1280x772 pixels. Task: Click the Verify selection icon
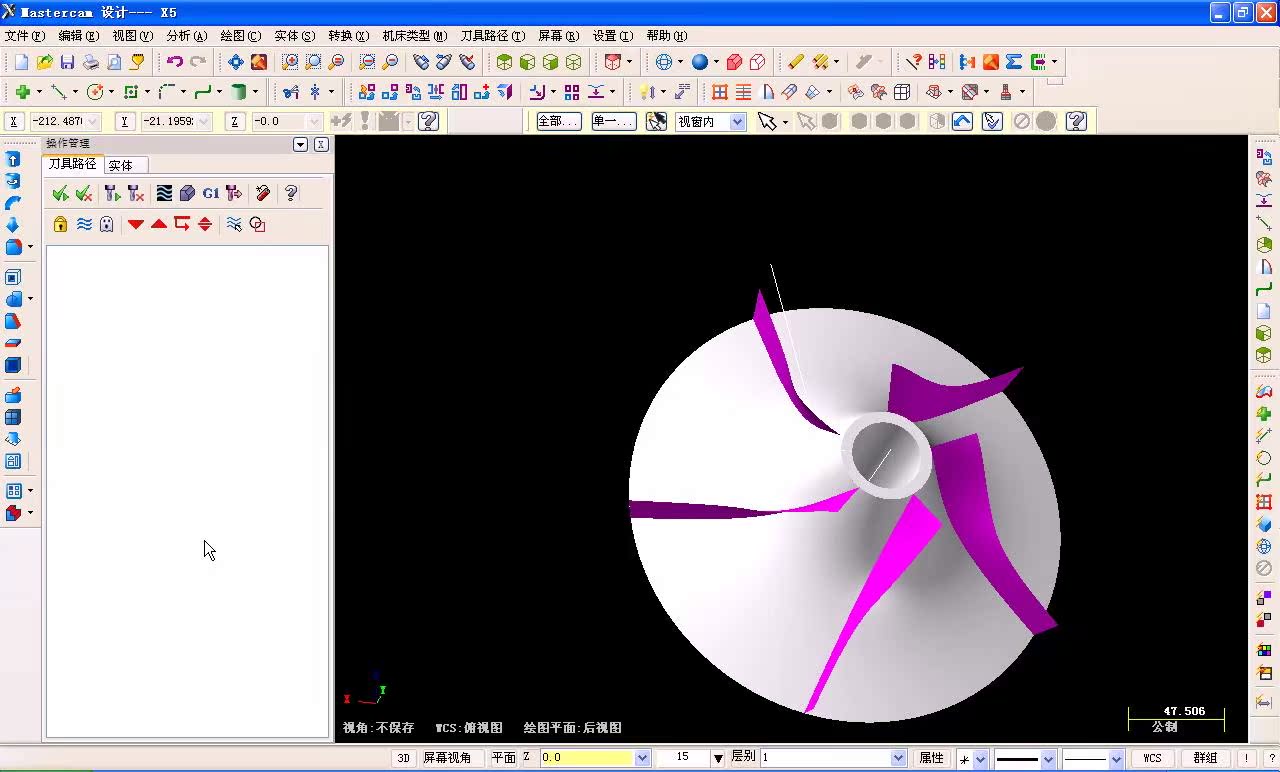[992, 121]
